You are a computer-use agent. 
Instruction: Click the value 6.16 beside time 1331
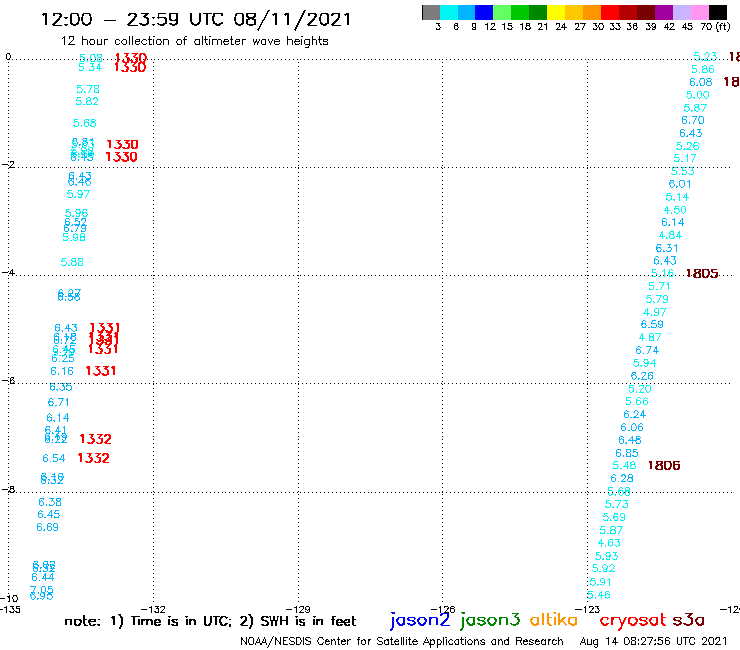(62, 371)
